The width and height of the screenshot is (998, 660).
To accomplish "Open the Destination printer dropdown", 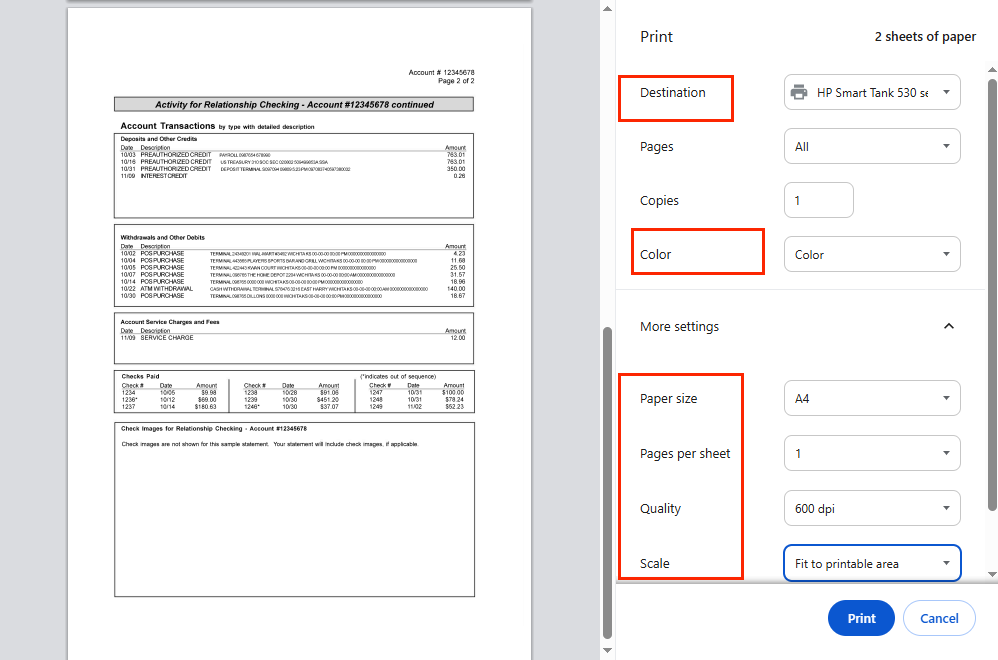I will (x=872, y=92).
